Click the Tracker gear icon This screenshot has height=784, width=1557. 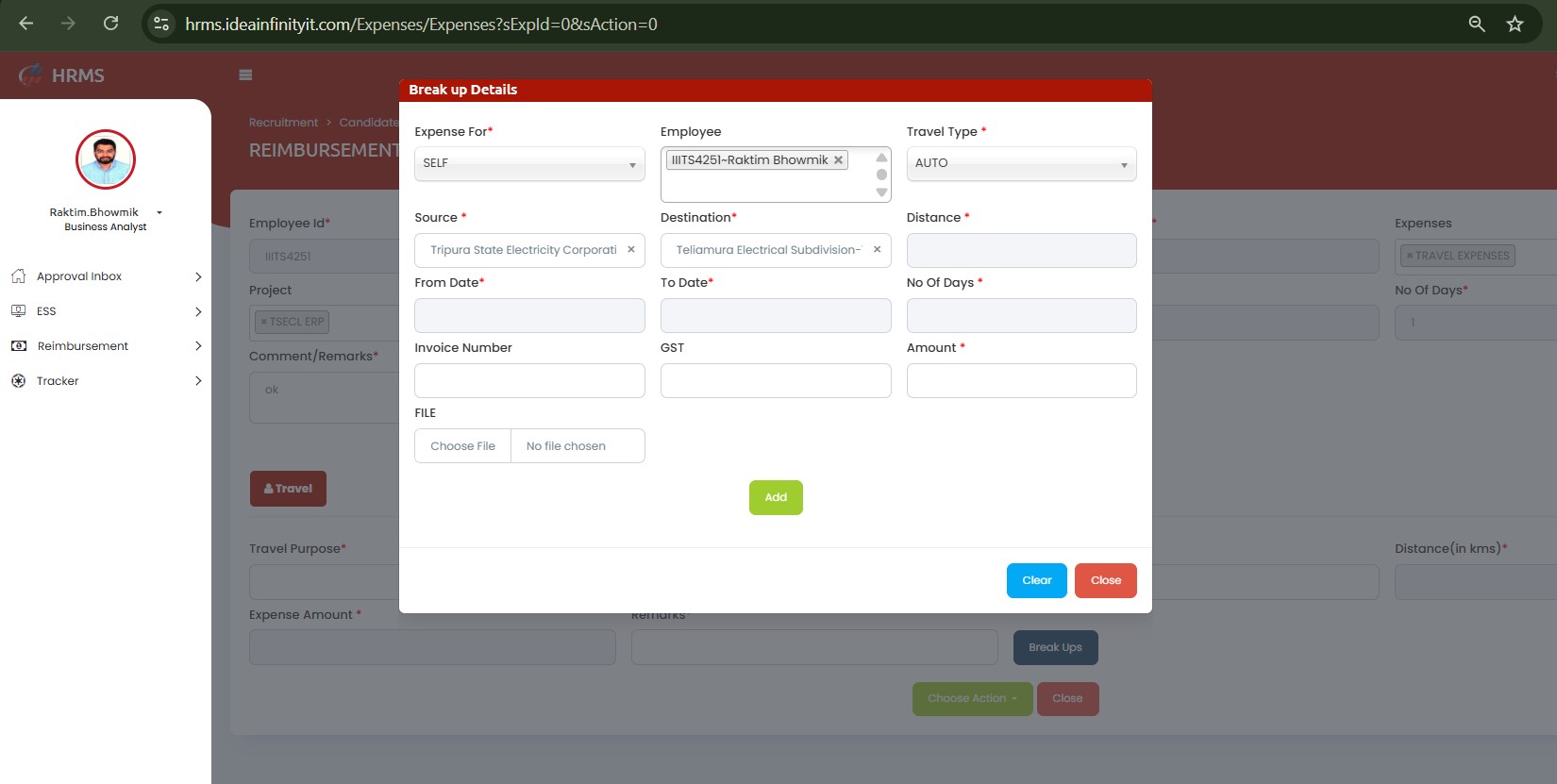pyautogui.click(x=18, y=381)
